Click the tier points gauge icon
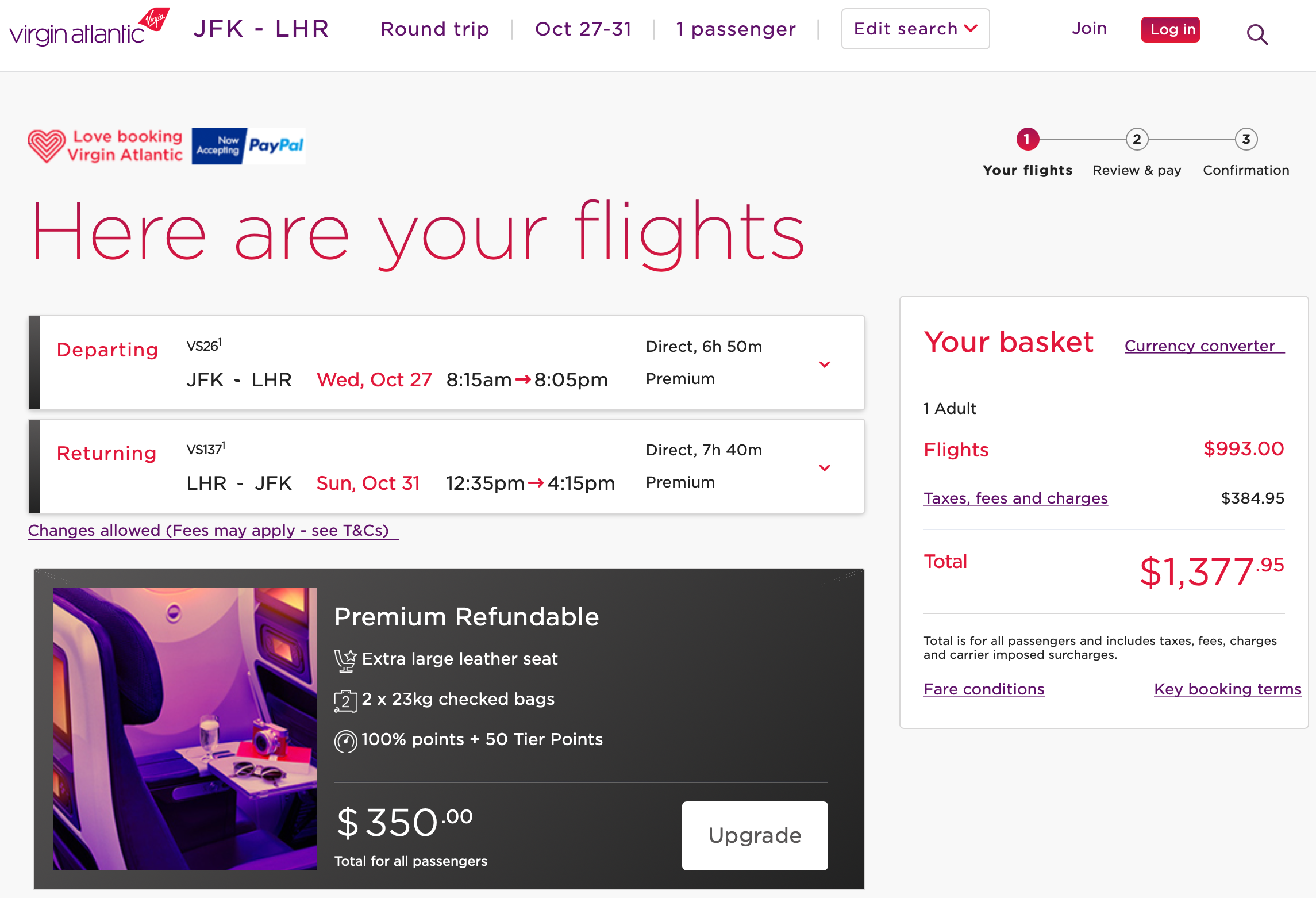 click(x=345, y=741)
